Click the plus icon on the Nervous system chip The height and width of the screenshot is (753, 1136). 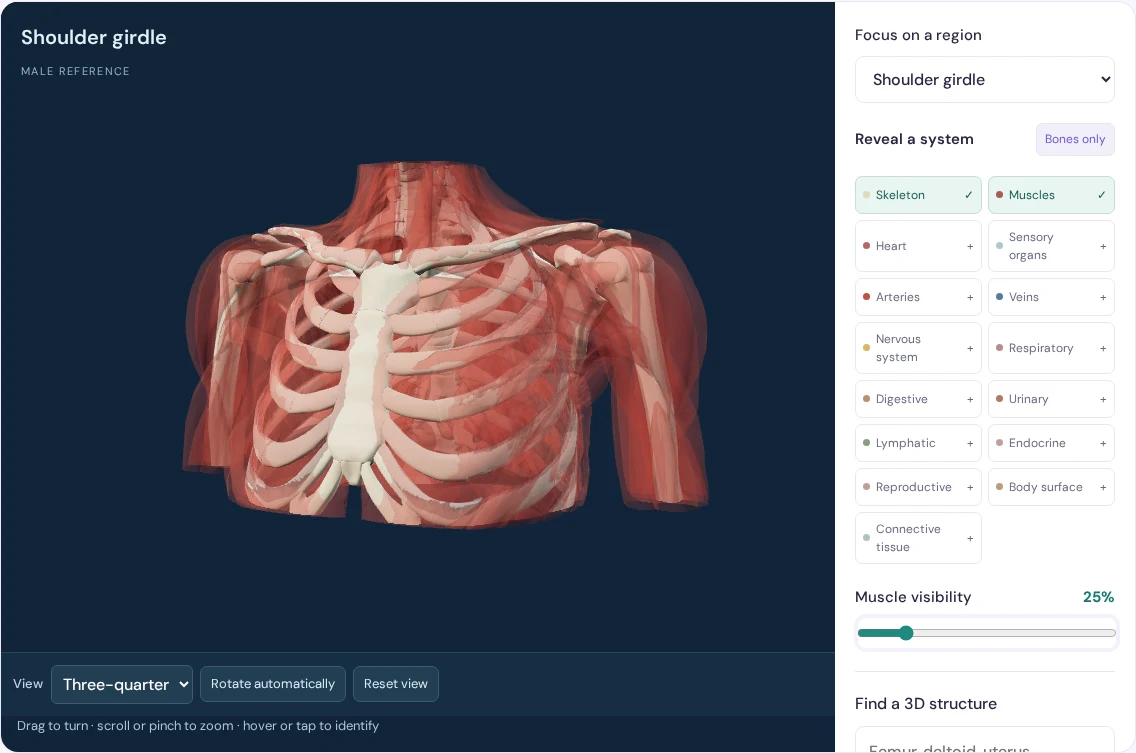tap(970, 349)
